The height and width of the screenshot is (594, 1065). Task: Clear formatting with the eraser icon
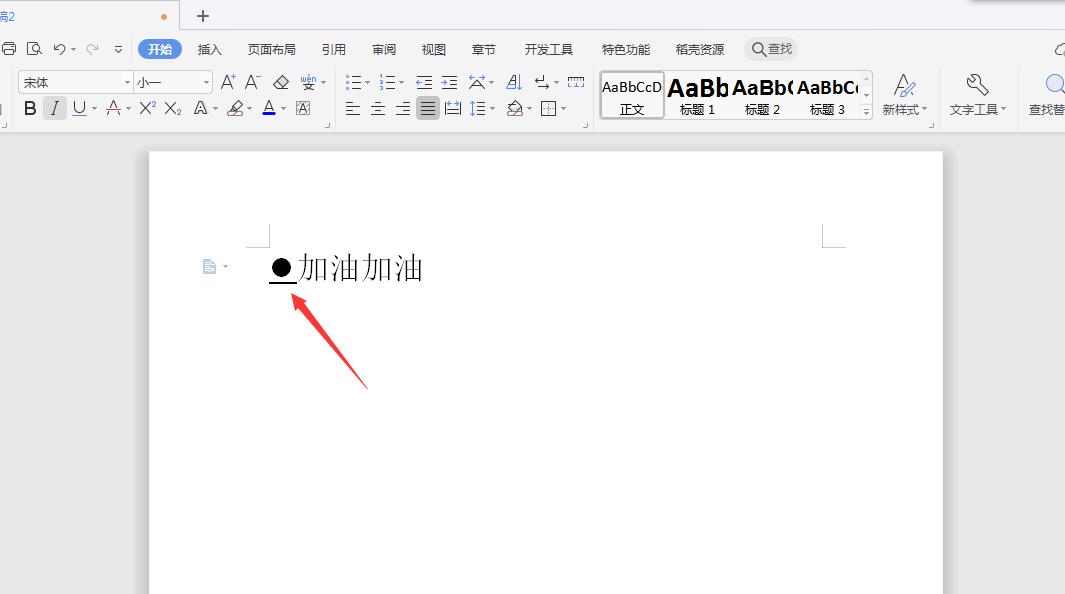click(280, 82)
